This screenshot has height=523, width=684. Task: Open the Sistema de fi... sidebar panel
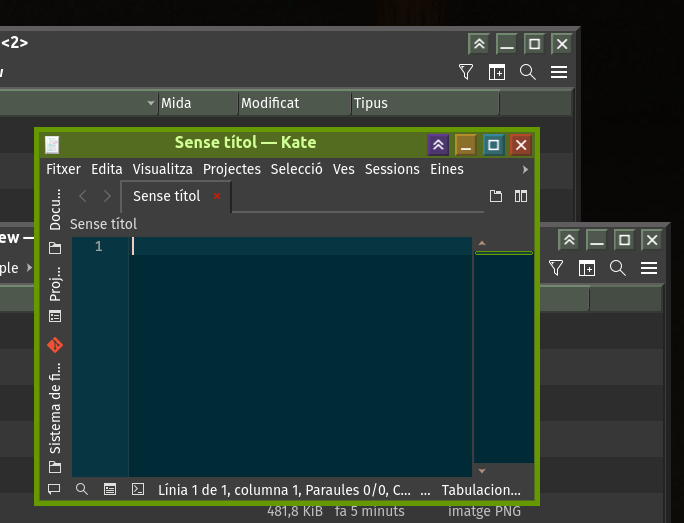(55, 409)
